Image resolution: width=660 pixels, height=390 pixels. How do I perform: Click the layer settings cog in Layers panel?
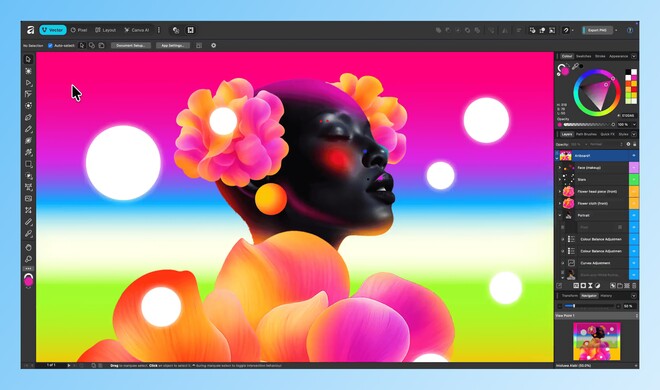pos(628,144)
